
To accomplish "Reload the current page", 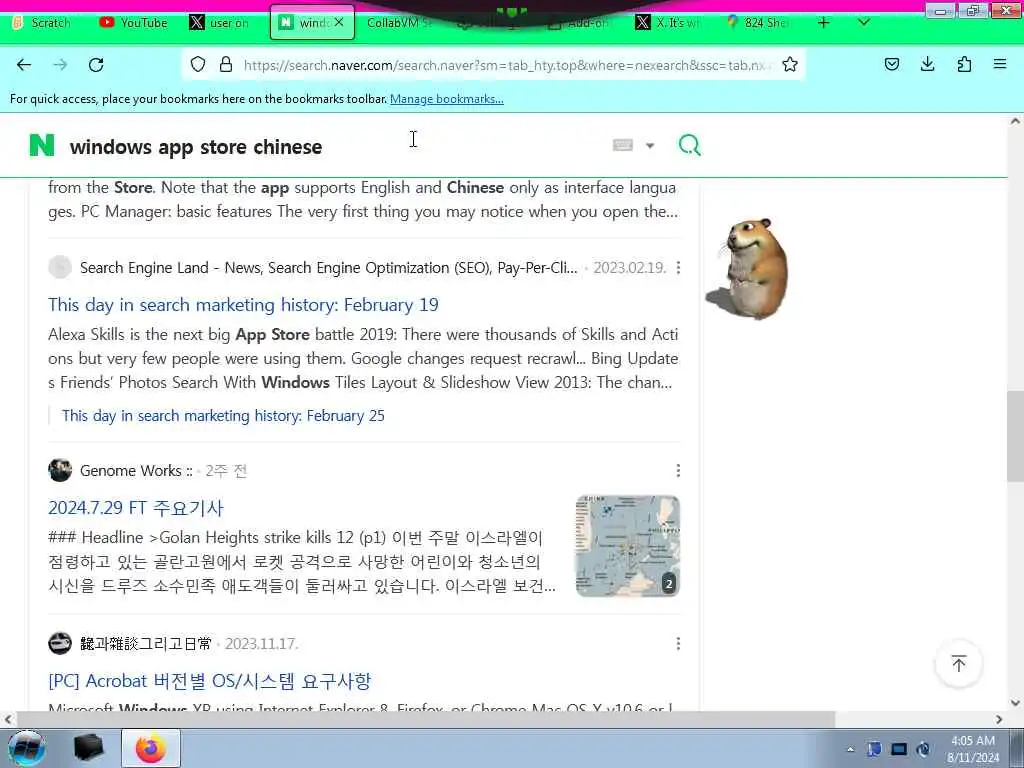I will [x=96, y=65].
